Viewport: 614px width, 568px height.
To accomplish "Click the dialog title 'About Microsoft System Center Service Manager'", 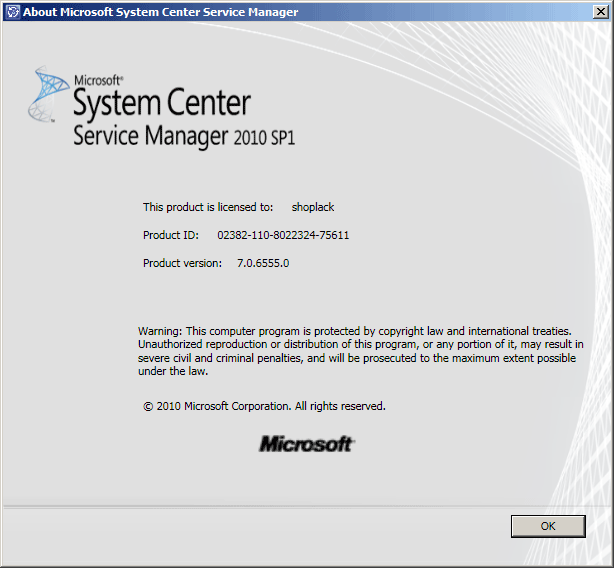I will click(161, 12).
